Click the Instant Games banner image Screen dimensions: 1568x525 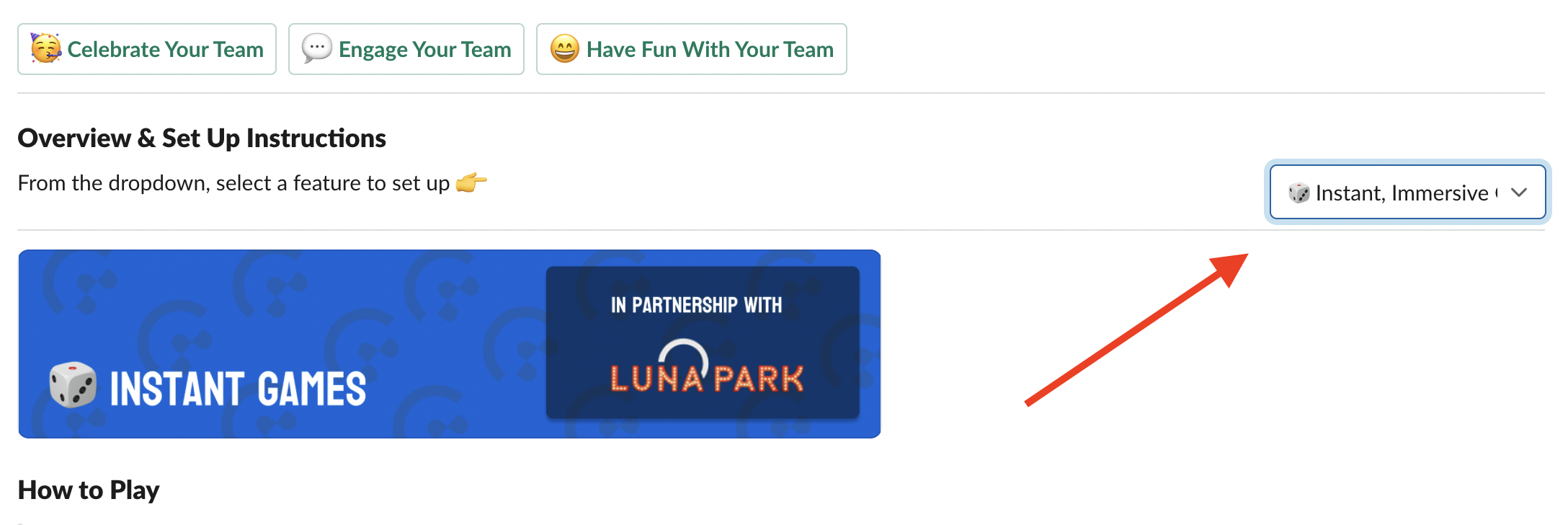(x=450, y=344)
